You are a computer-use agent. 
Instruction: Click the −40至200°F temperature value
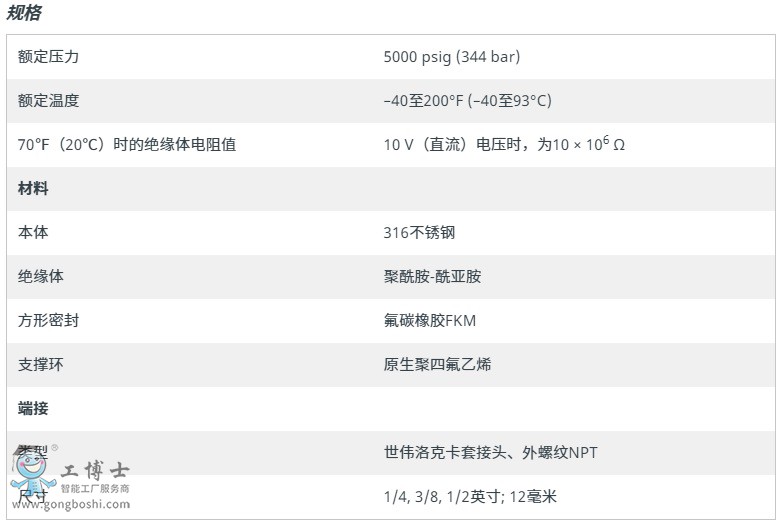click(467, 101)
